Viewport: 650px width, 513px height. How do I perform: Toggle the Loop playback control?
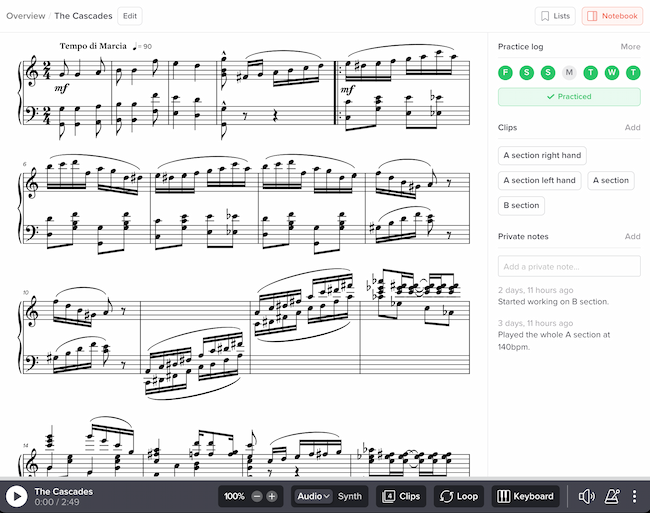click(459, 496)
